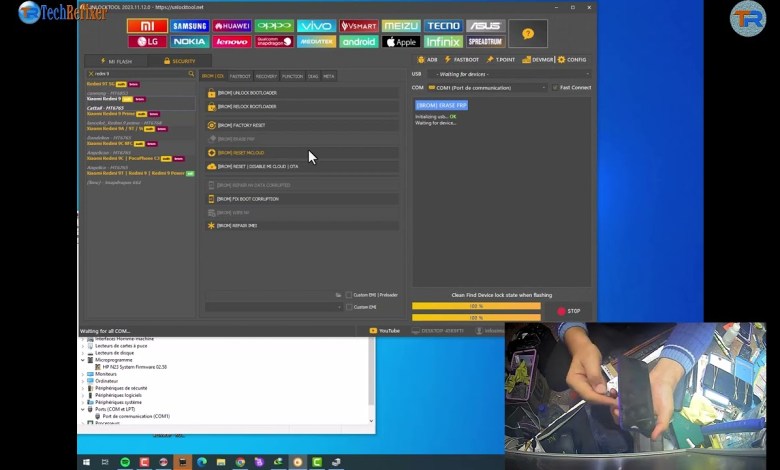Select the Tecno brand logo
The image size is (780, 470).
[443, 26]
